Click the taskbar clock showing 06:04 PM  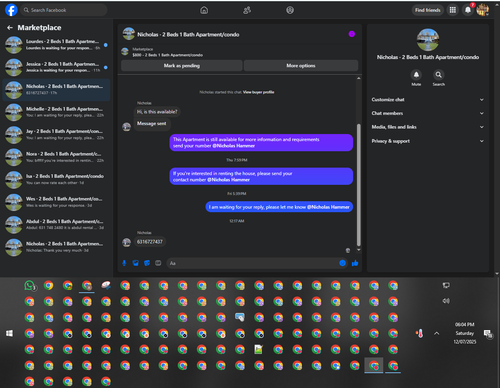[x=465, y=333]
